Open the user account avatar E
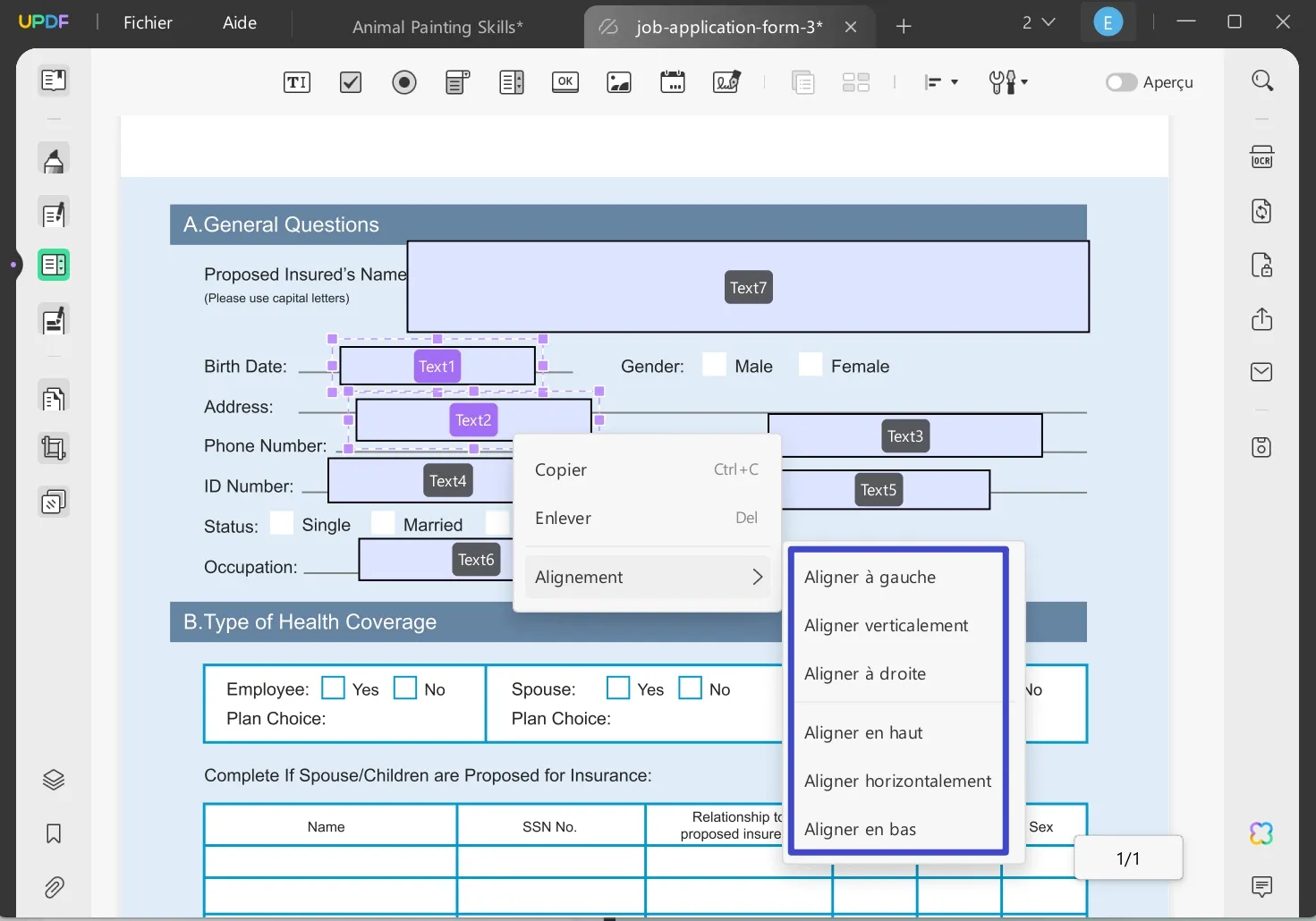1316x921 pixels. click(1108, 23)
